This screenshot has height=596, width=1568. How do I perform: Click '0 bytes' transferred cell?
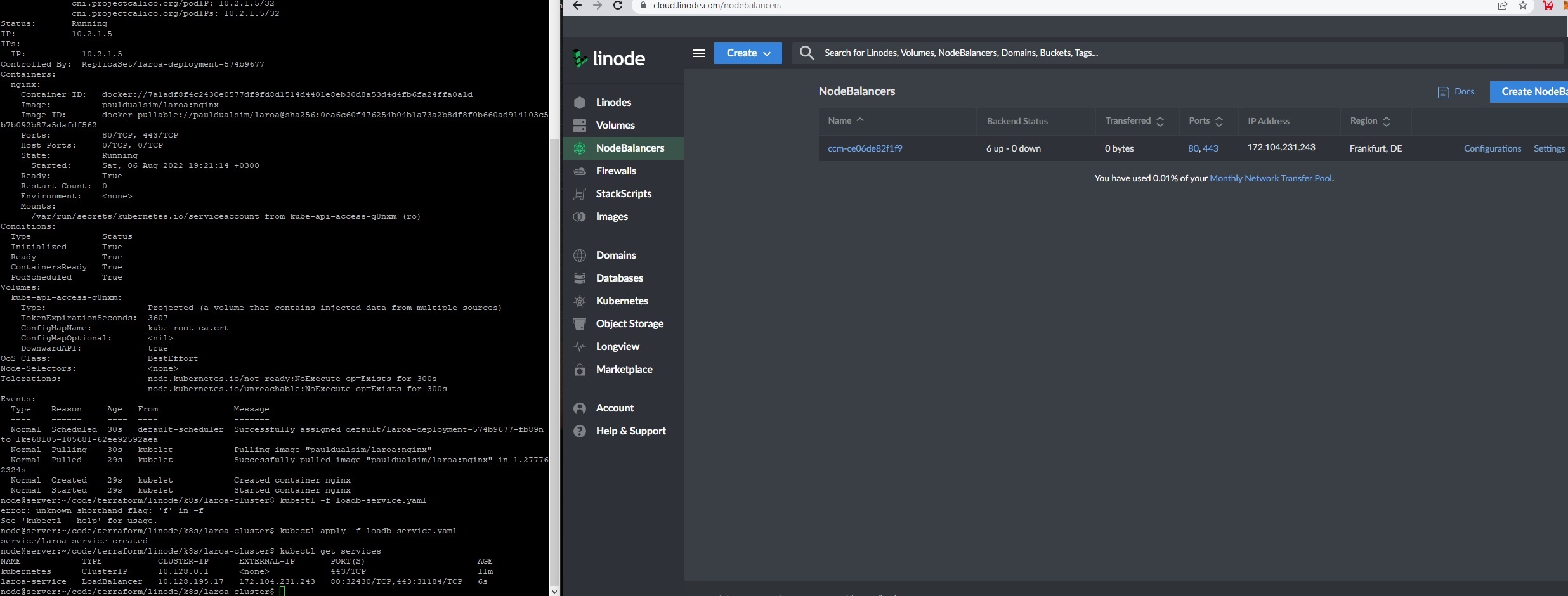1119,149
